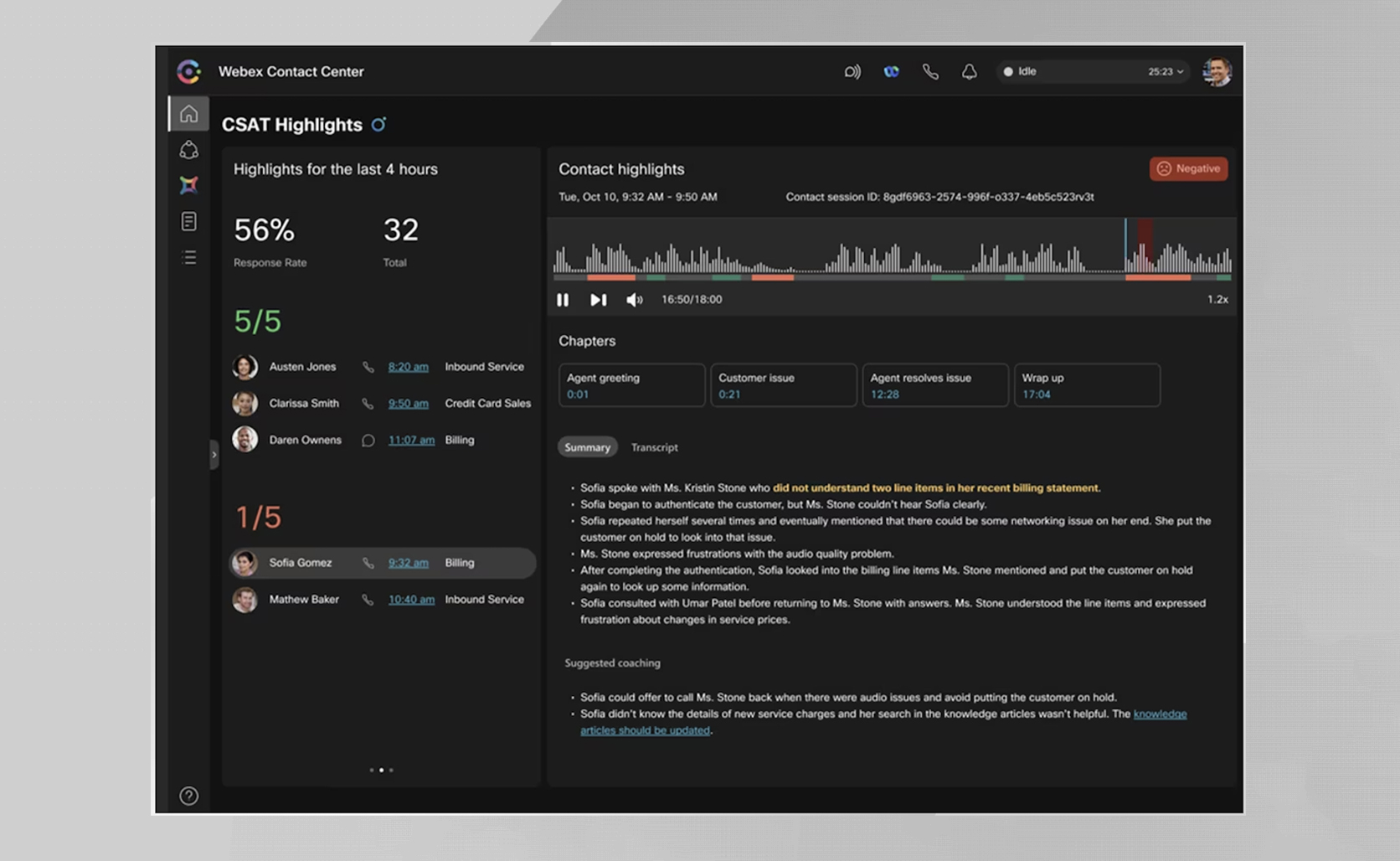Open the phone dialer icon in header
Viewport: 1400px width, 861px height.
click(x=930, y=72)
